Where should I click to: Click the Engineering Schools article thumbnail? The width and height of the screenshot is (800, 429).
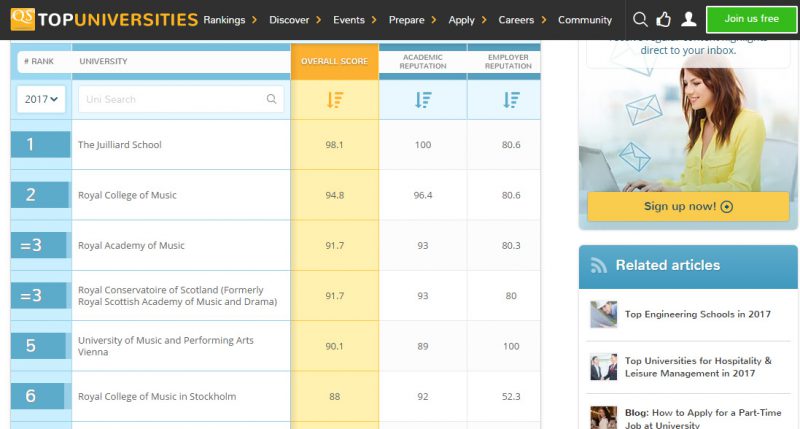pos(604,314)
